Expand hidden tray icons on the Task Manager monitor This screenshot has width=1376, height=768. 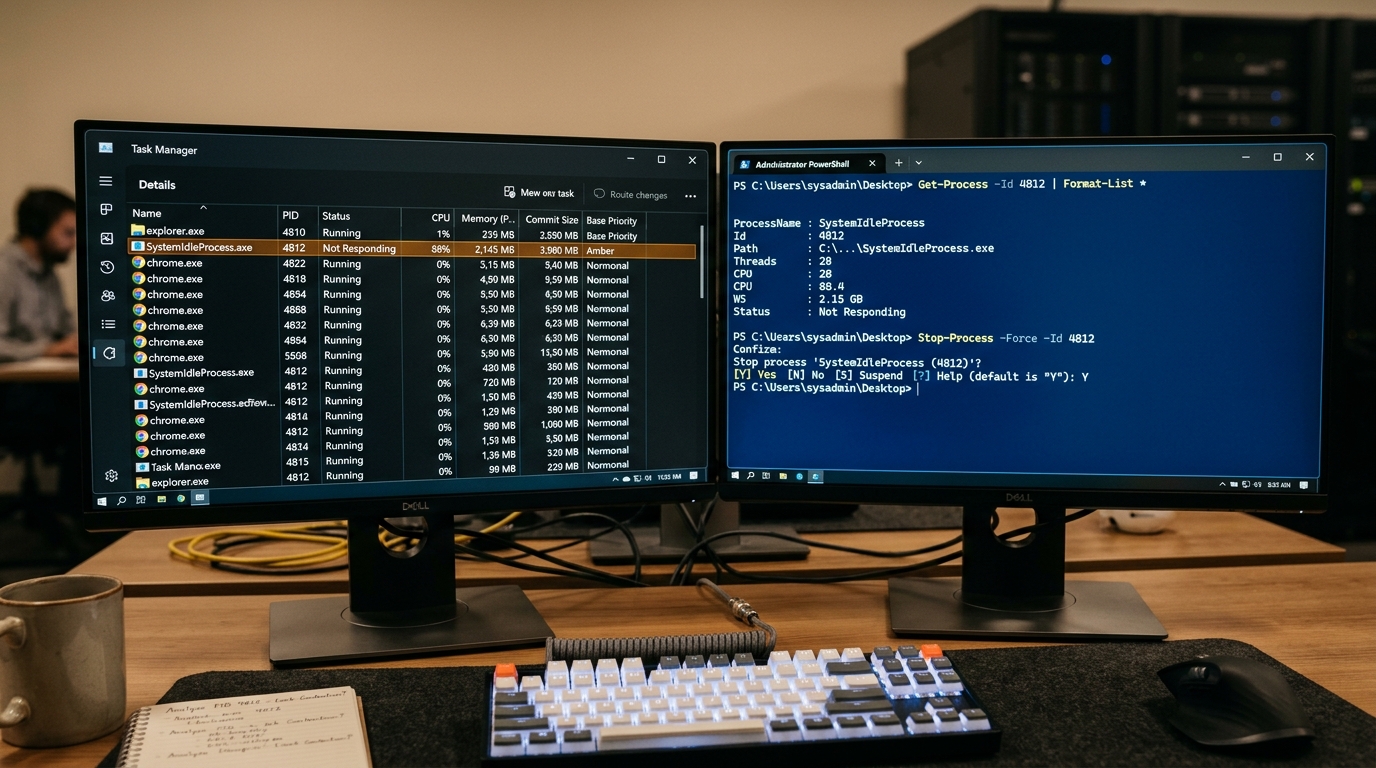click(x=615, y=479)
